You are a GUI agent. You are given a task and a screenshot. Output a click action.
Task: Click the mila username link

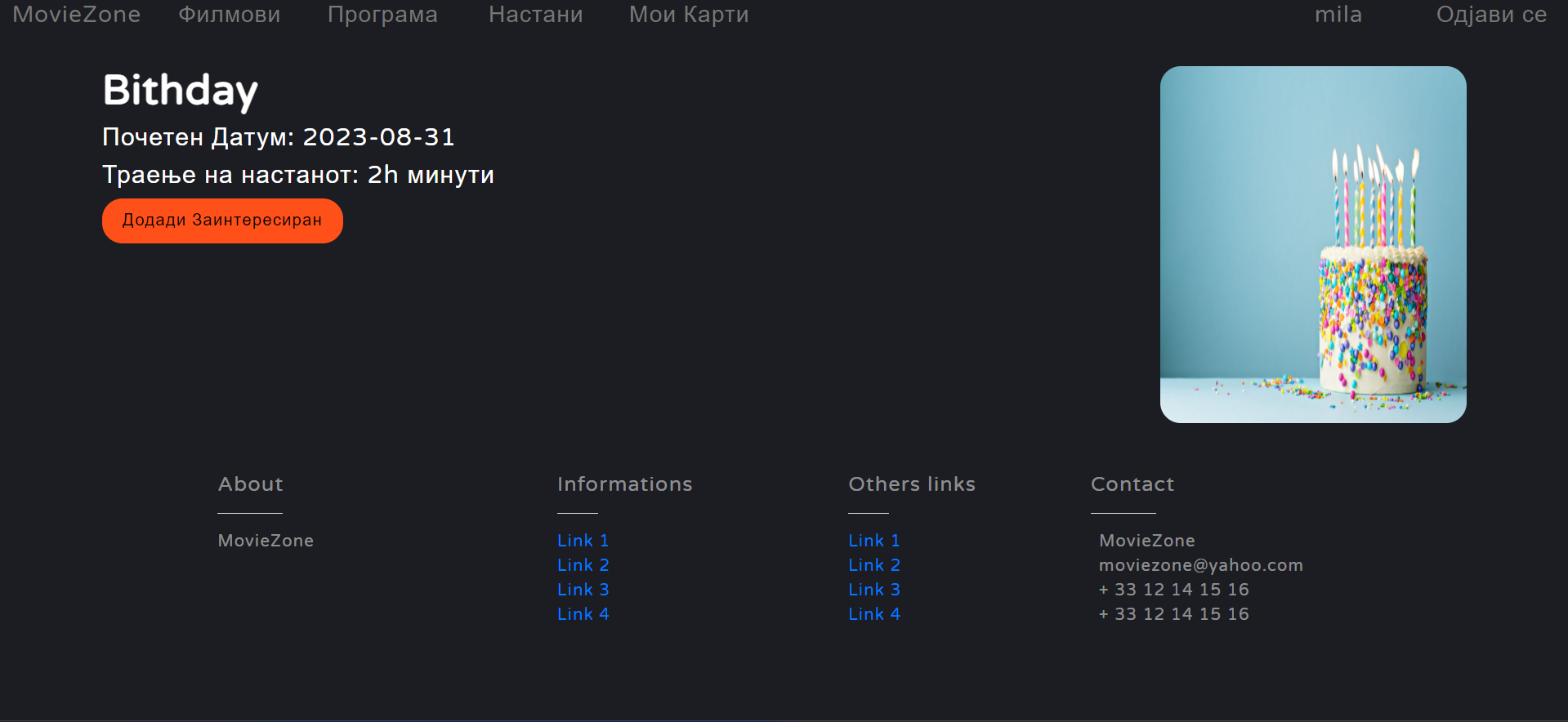[1338, 15]
